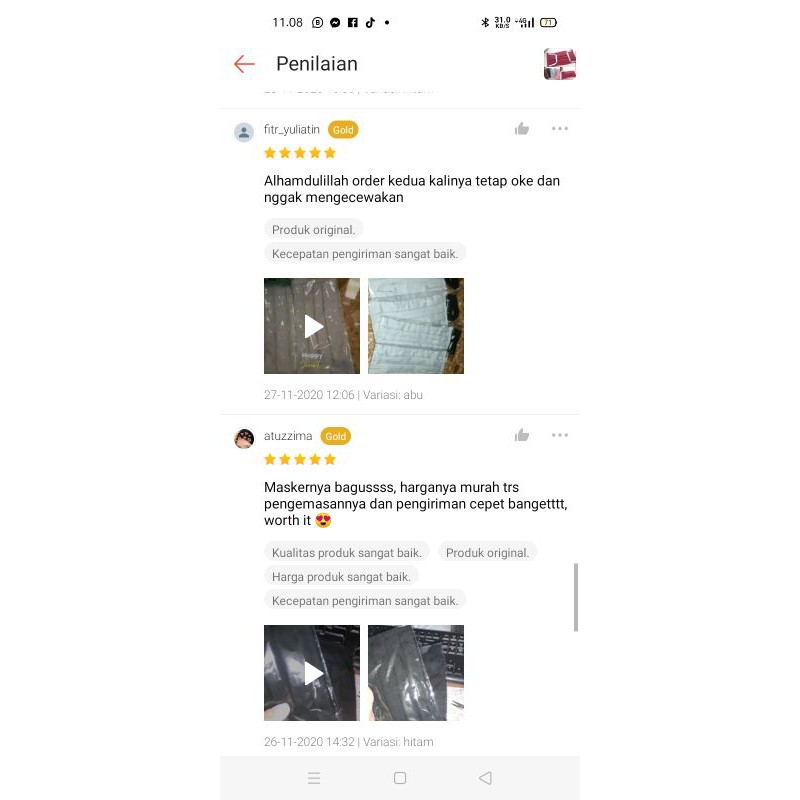
Task: Tap 'Produk original.' tag in first review
Action: 313,230
